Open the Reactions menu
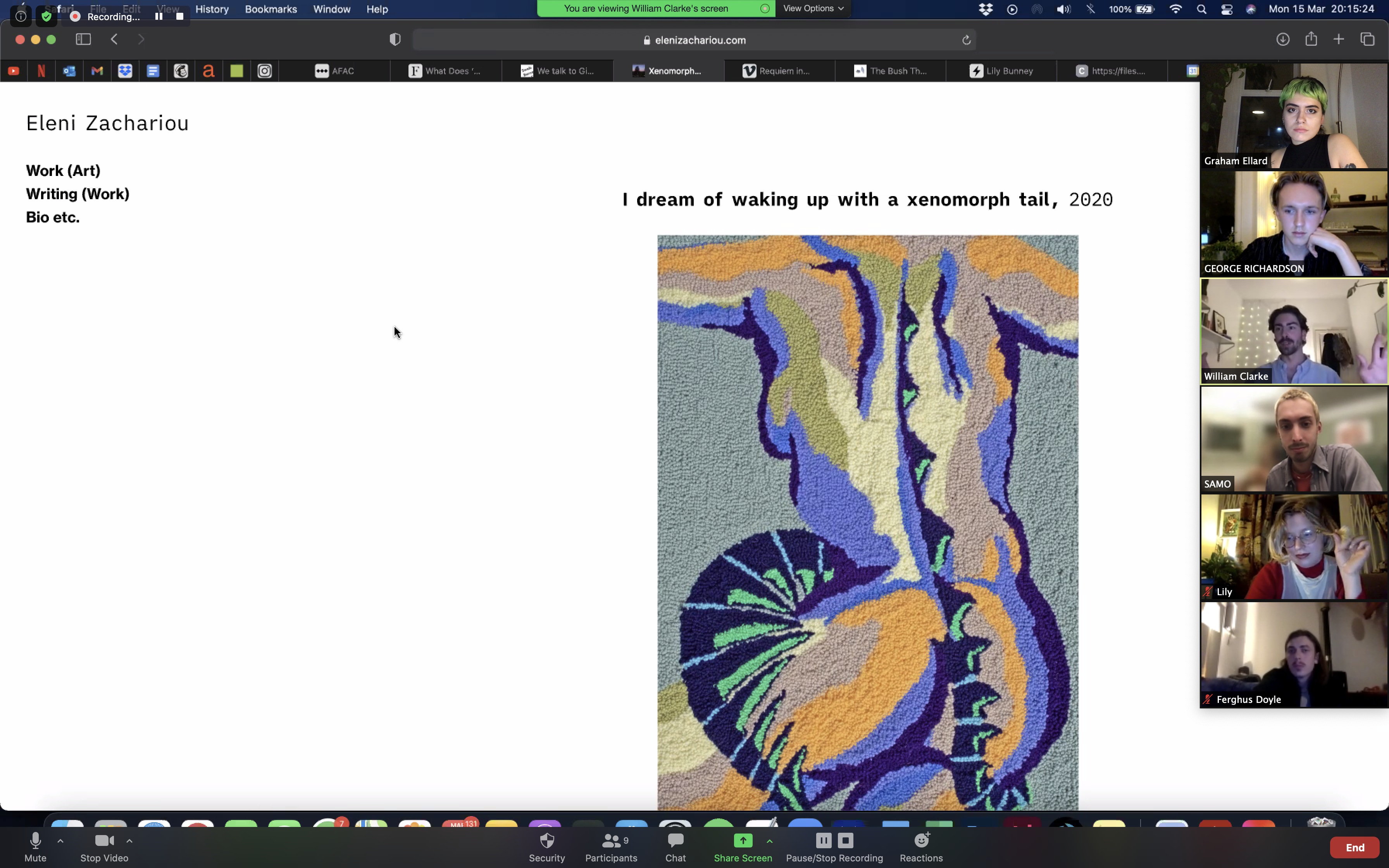This screenshot has height=868, width=1389. click(921, 847)
